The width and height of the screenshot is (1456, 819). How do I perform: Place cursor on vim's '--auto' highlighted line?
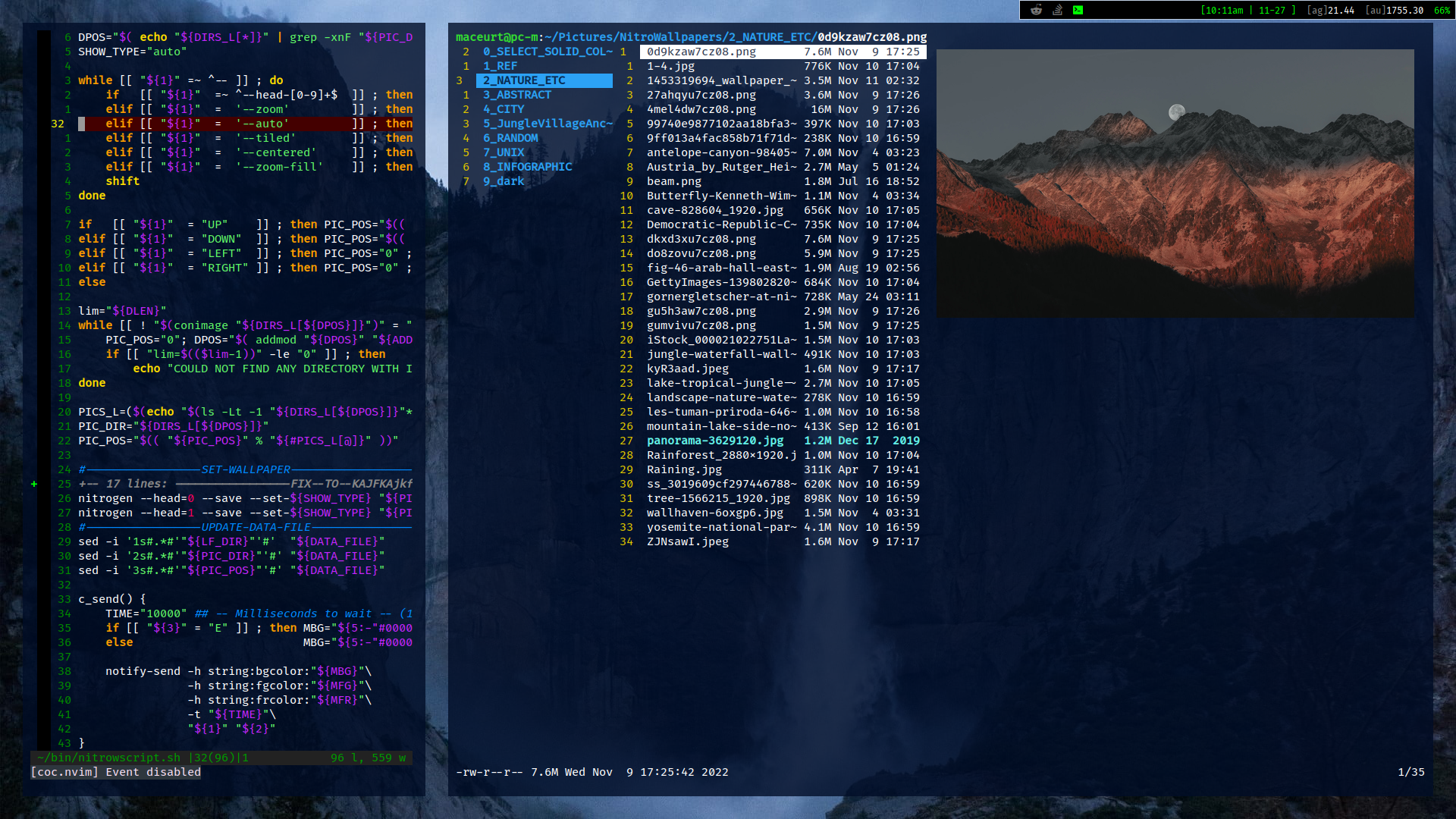246,124
